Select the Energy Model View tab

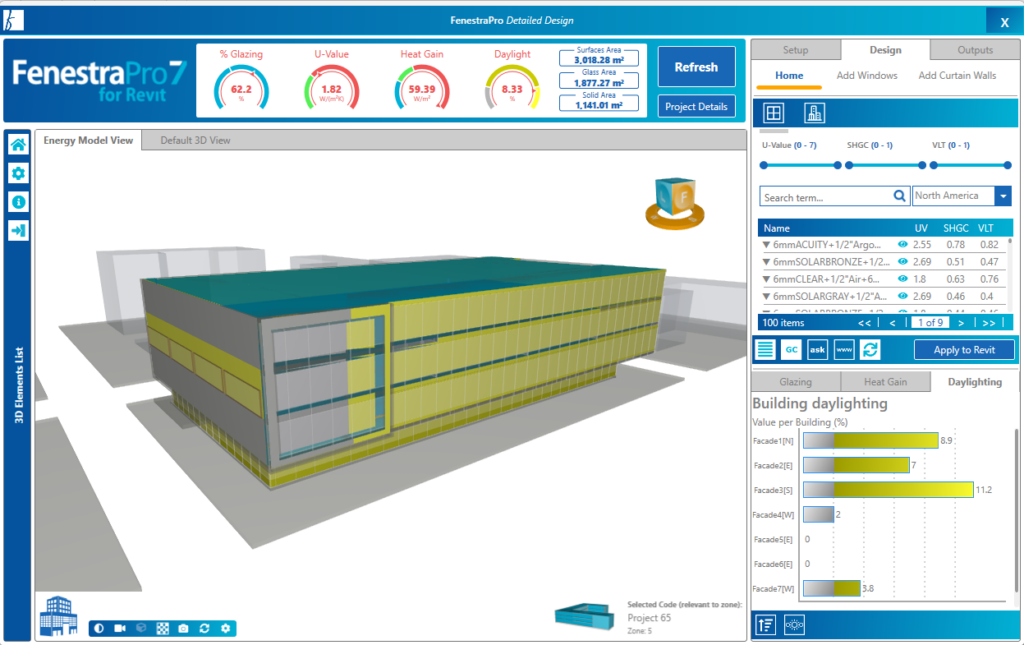[x=88, y=140]
